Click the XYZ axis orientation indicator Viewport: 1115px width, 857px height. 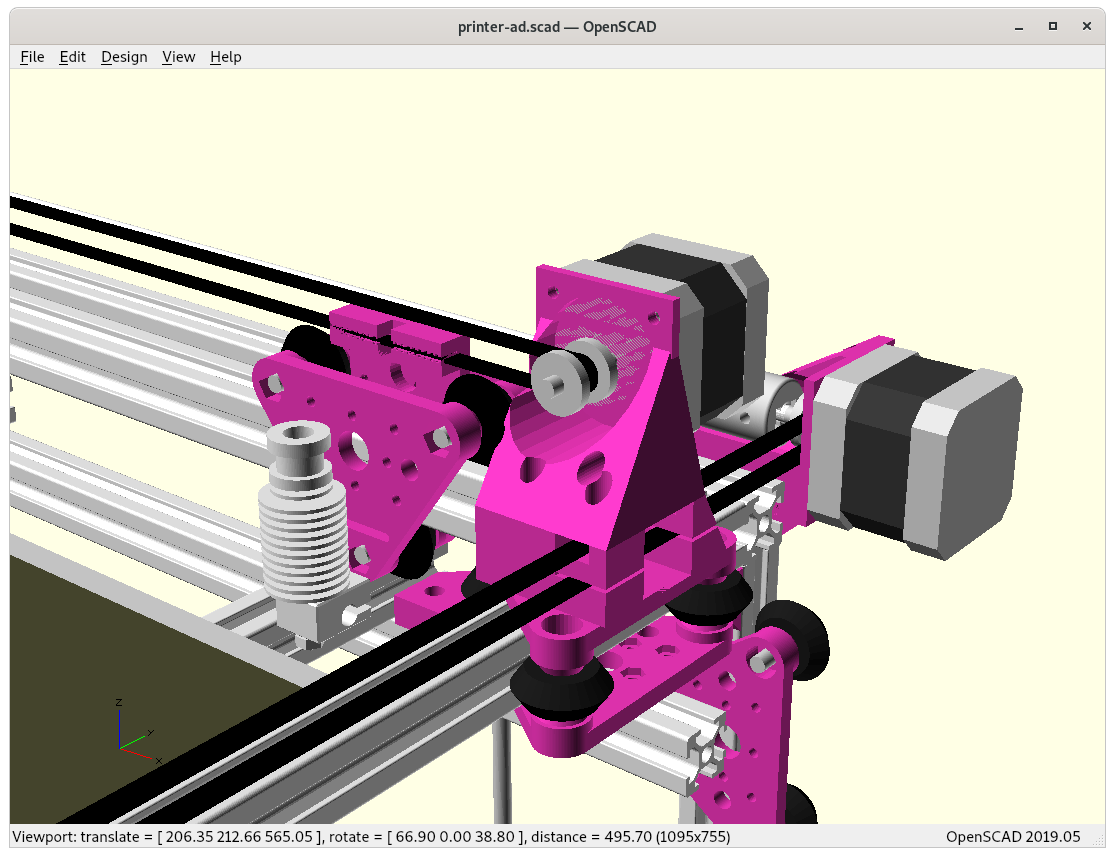click(133, 737)
